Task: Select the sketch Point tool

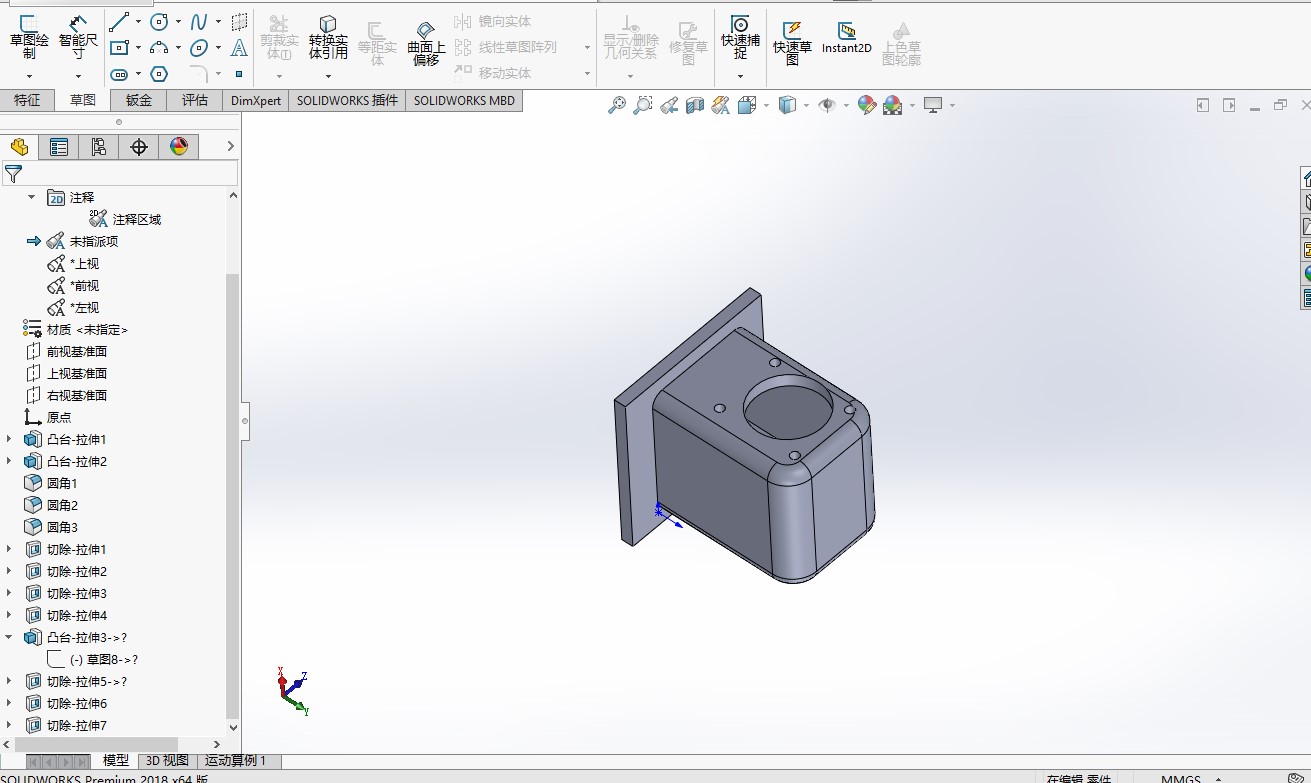Action: [x=239, y=74]
